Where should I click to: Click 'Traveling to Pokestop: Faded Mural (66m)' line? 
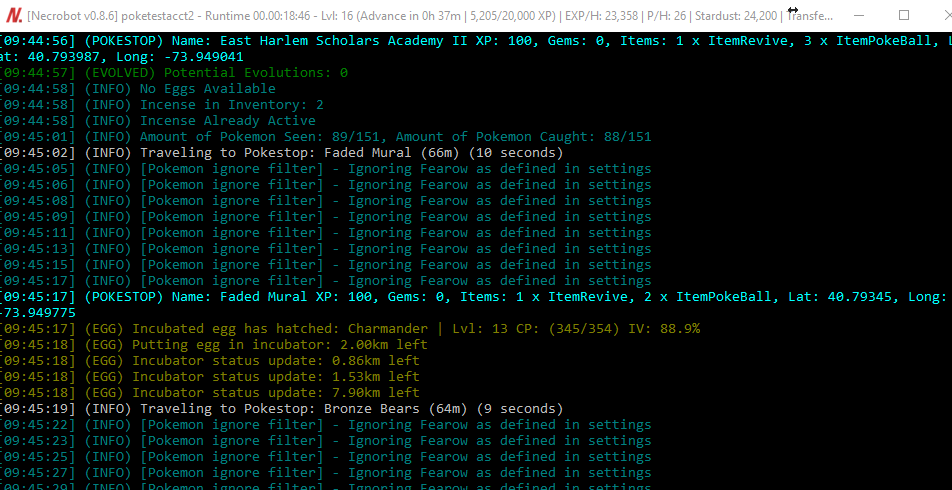pos(282,153)
